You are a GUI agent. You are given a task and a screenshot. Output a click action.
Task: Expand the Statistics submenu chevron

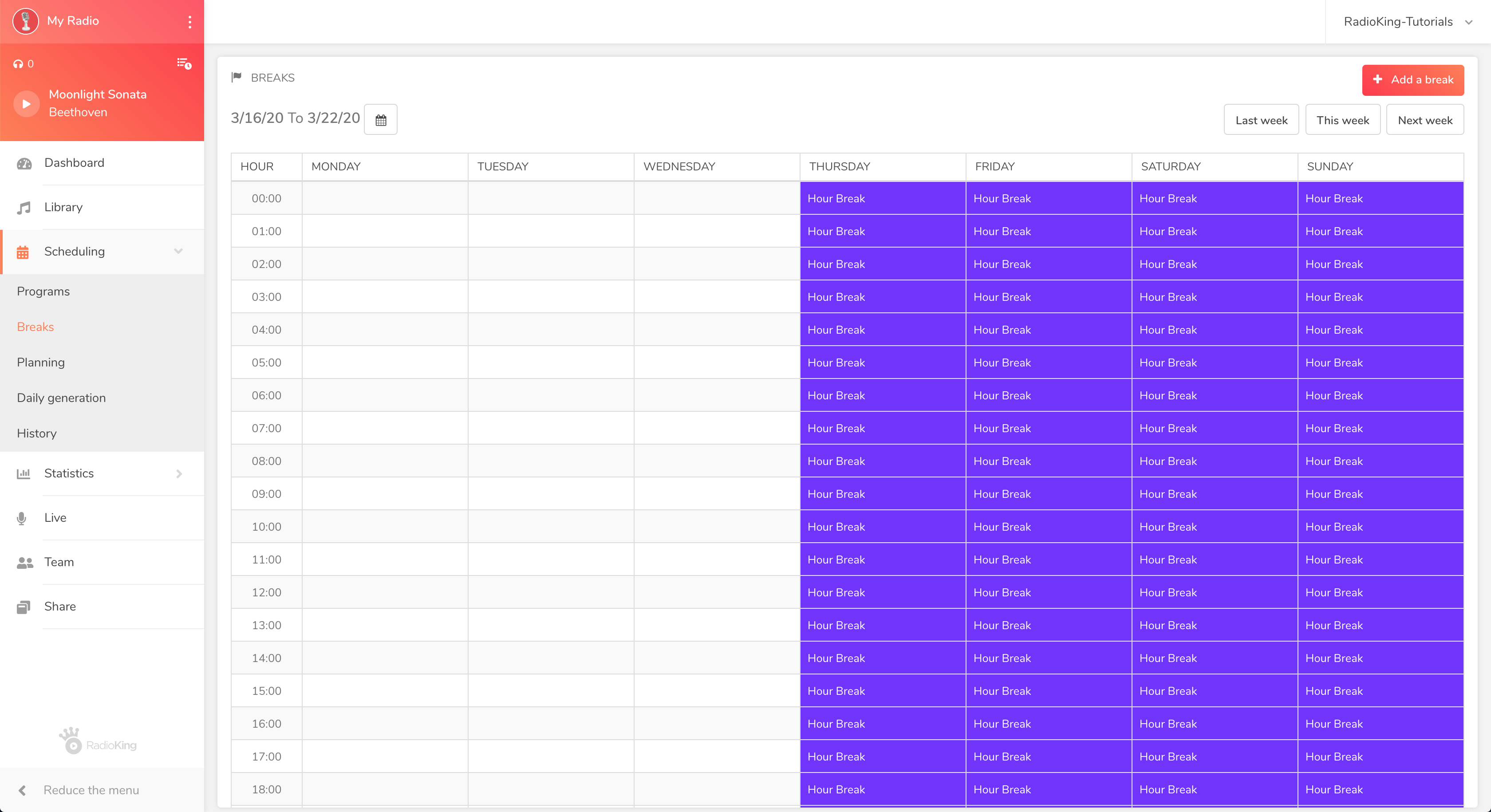(x=179, y=473)
